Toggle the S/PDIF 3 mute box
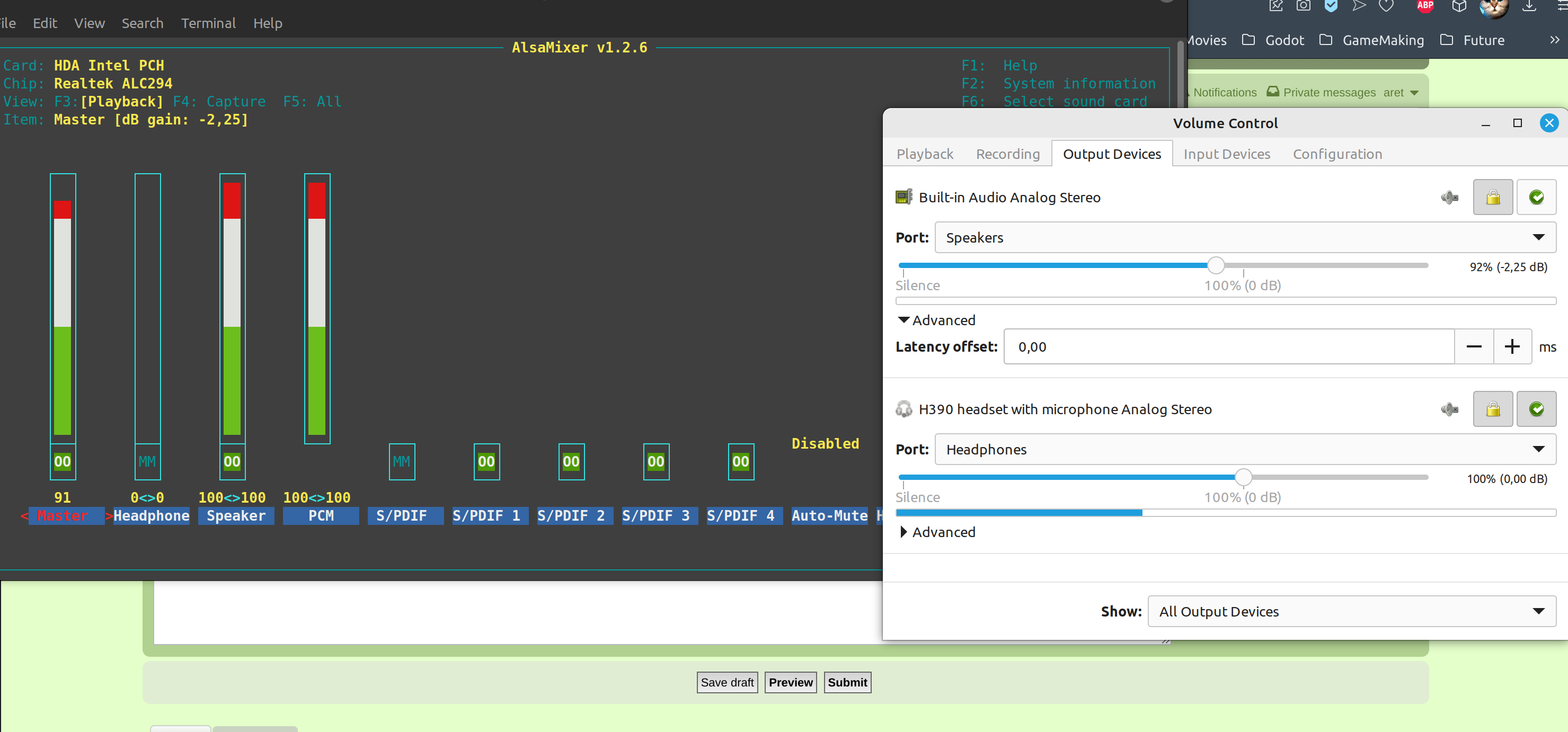This screenshot has height=732, width=1568. point(656,461)
